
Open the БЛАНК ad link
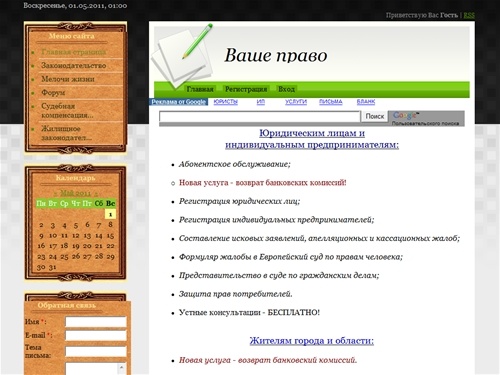(x=366, y=102)
